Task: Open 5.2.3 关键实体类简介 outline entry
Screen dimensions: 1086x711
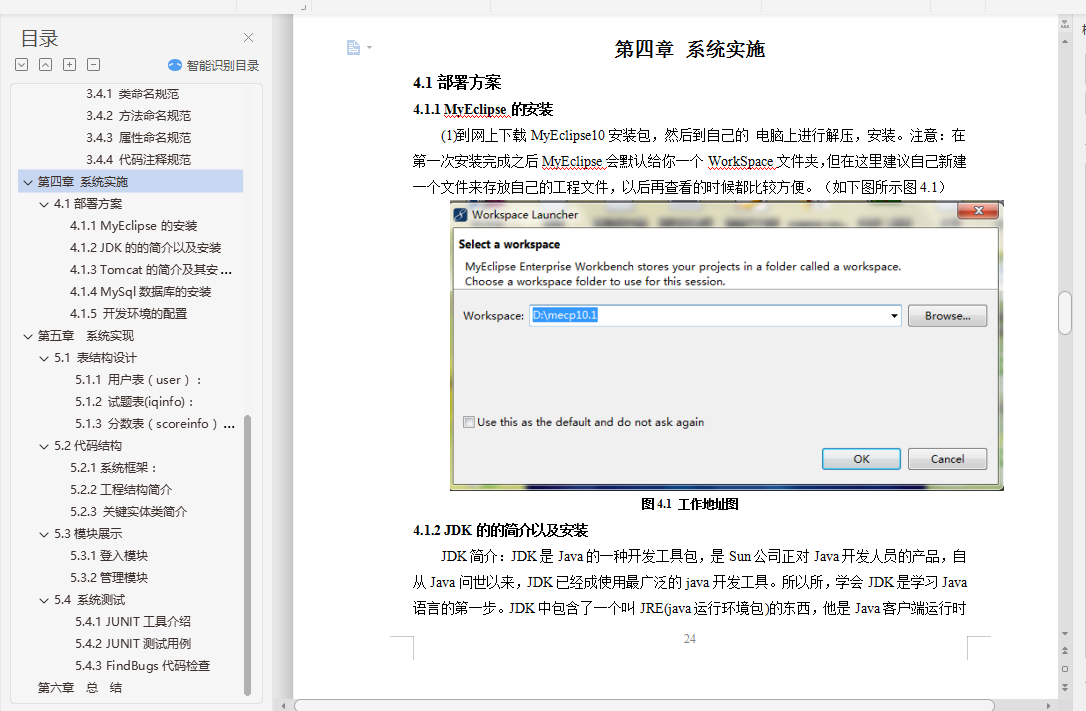Action: [x=129, y=512]
